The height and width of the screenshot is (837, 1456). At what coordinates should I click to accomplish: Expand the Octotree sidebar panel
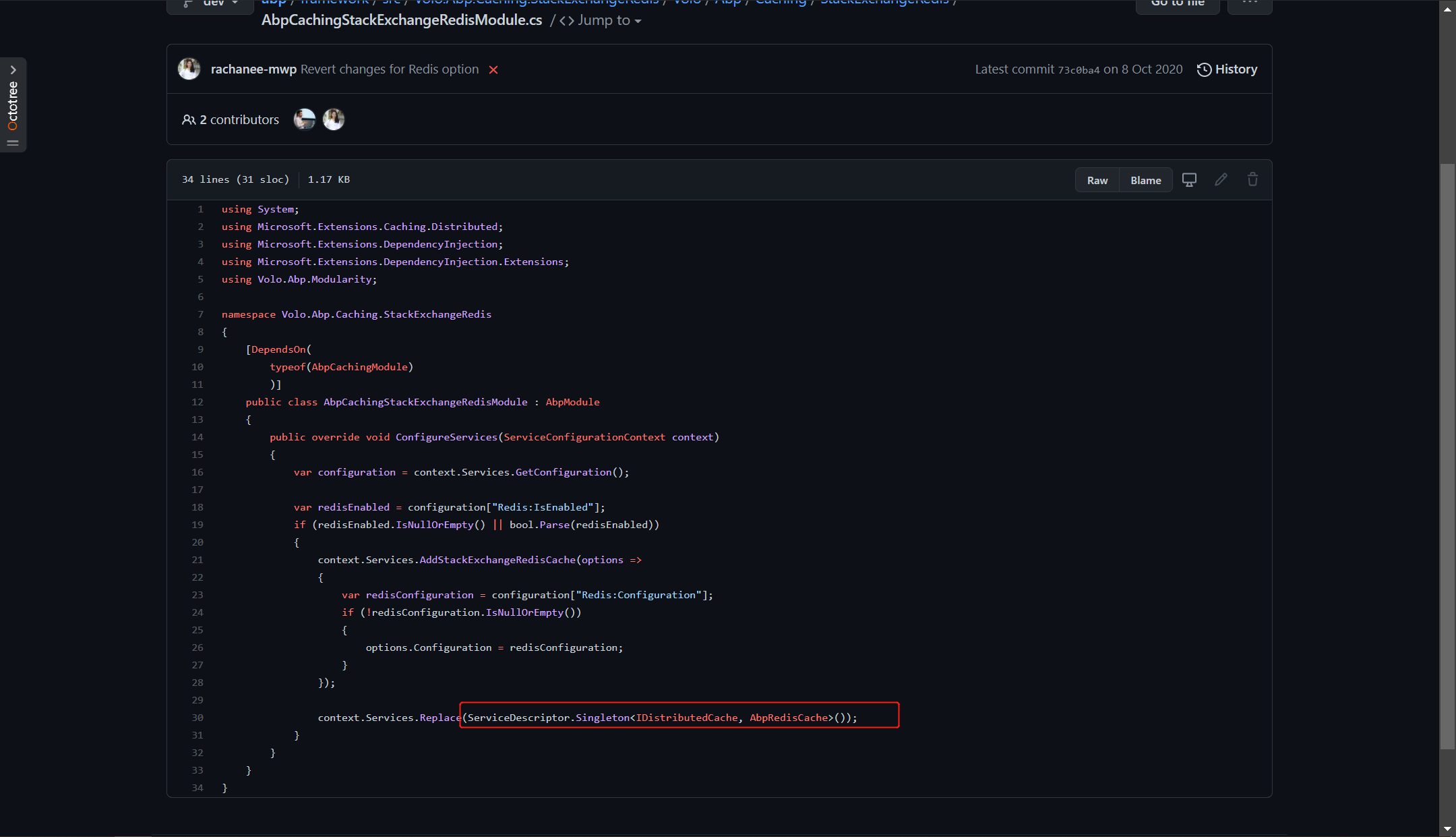point(13,70)
